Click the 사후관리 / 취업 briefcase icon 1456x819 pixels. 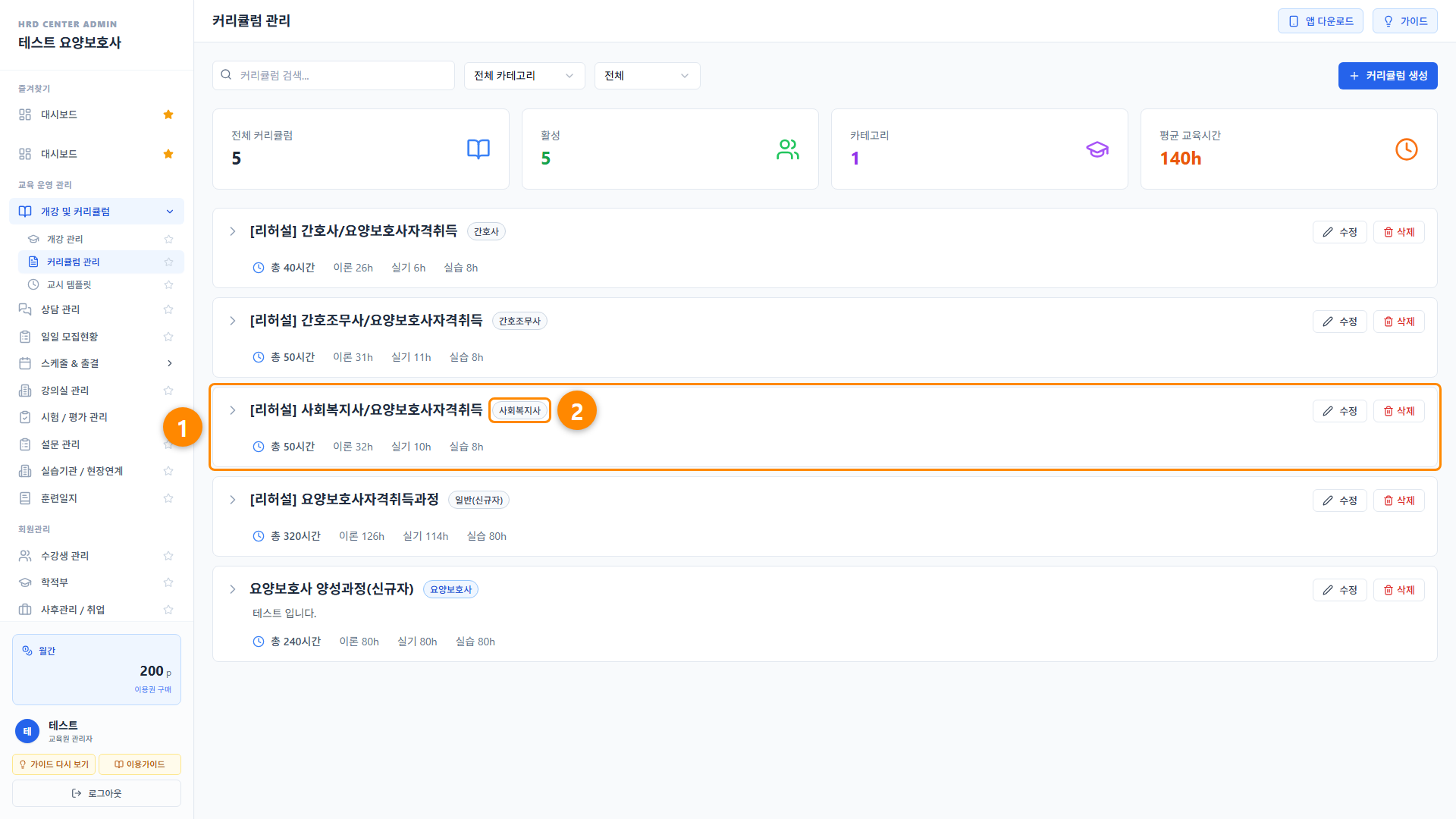click(x=25, y=610)
